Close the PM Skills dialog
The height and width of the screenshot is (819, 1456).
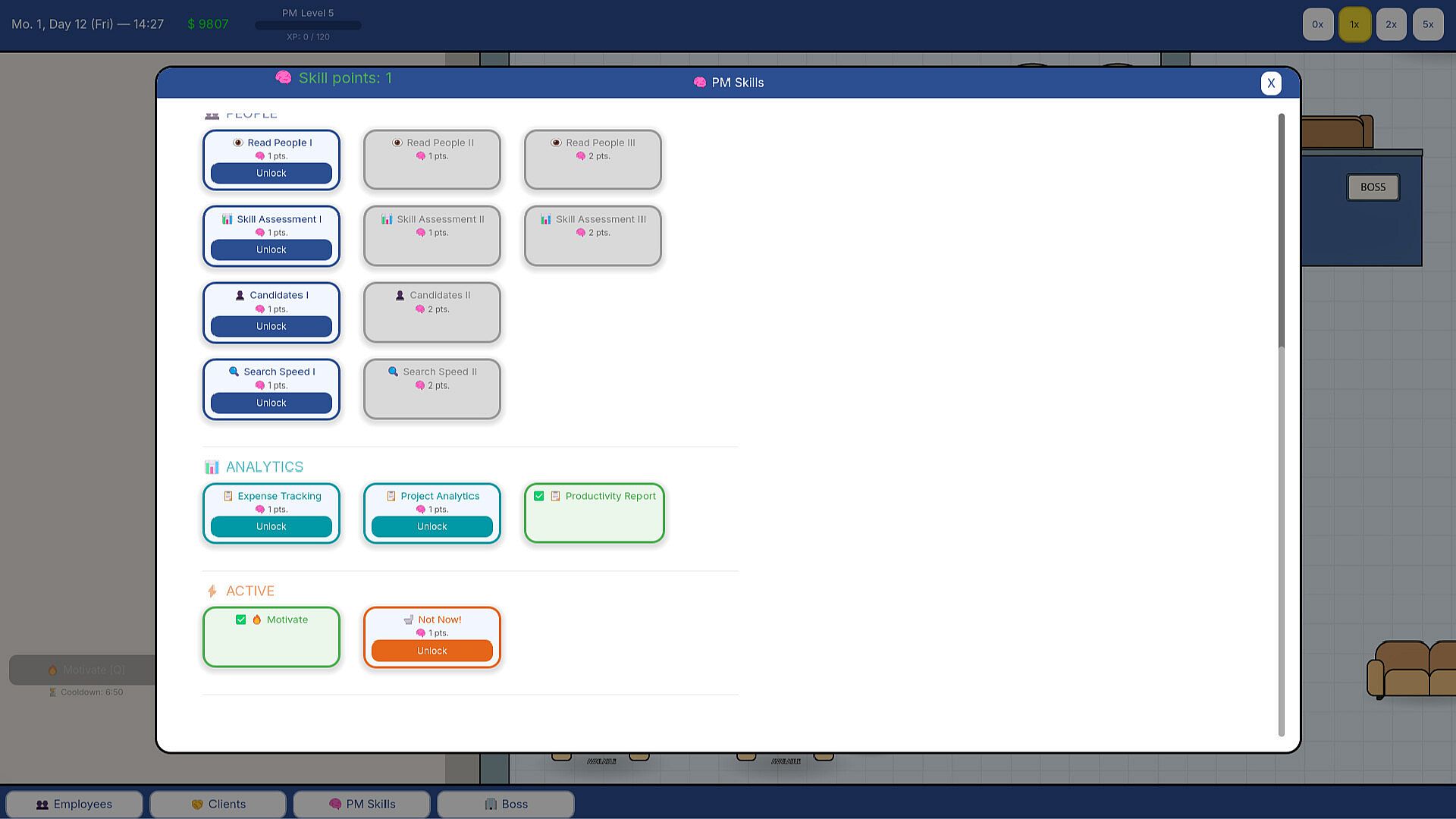[1271, 83]
